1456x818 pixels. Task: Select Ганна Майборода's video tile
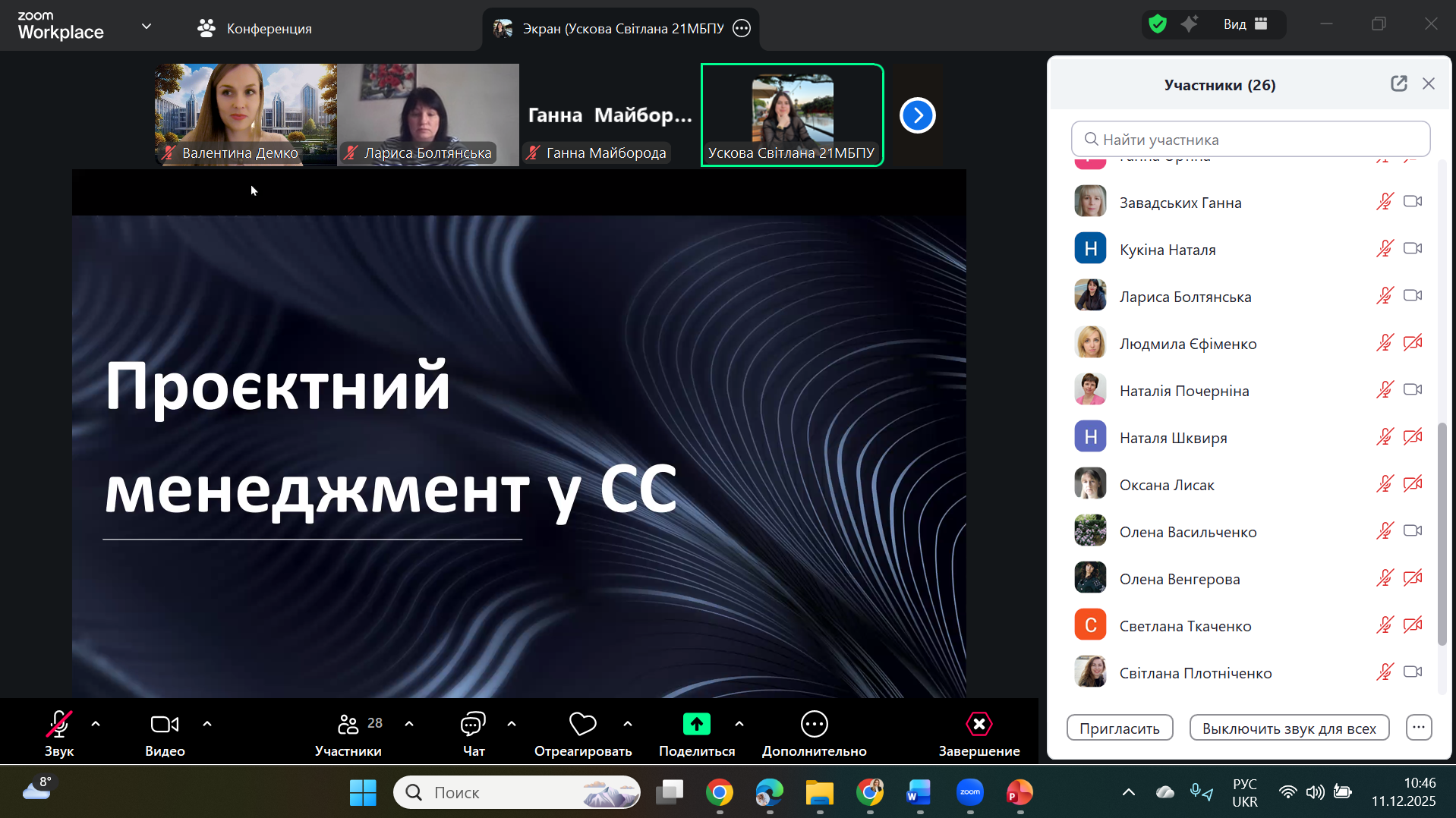click(610, 115)
